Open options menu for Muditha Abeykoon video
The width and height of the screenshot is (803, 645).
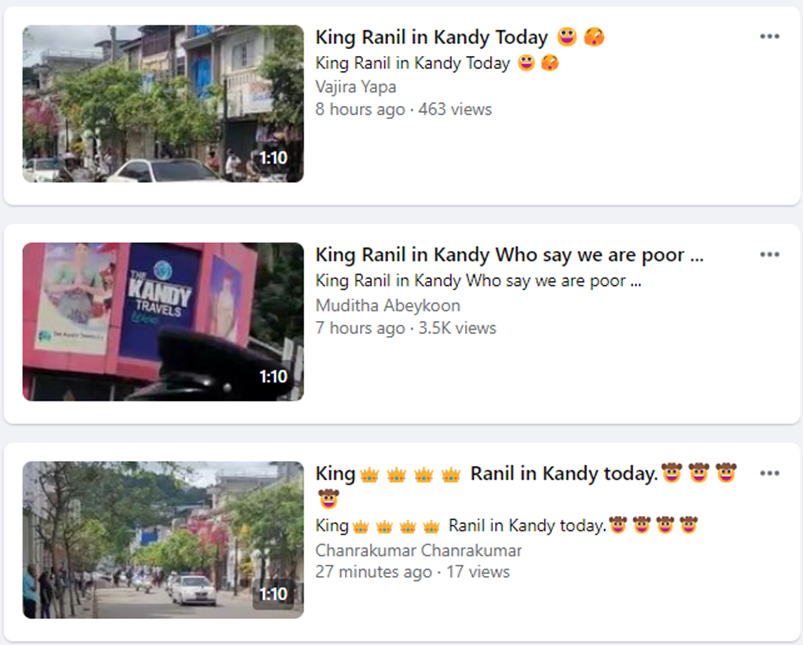769,255
